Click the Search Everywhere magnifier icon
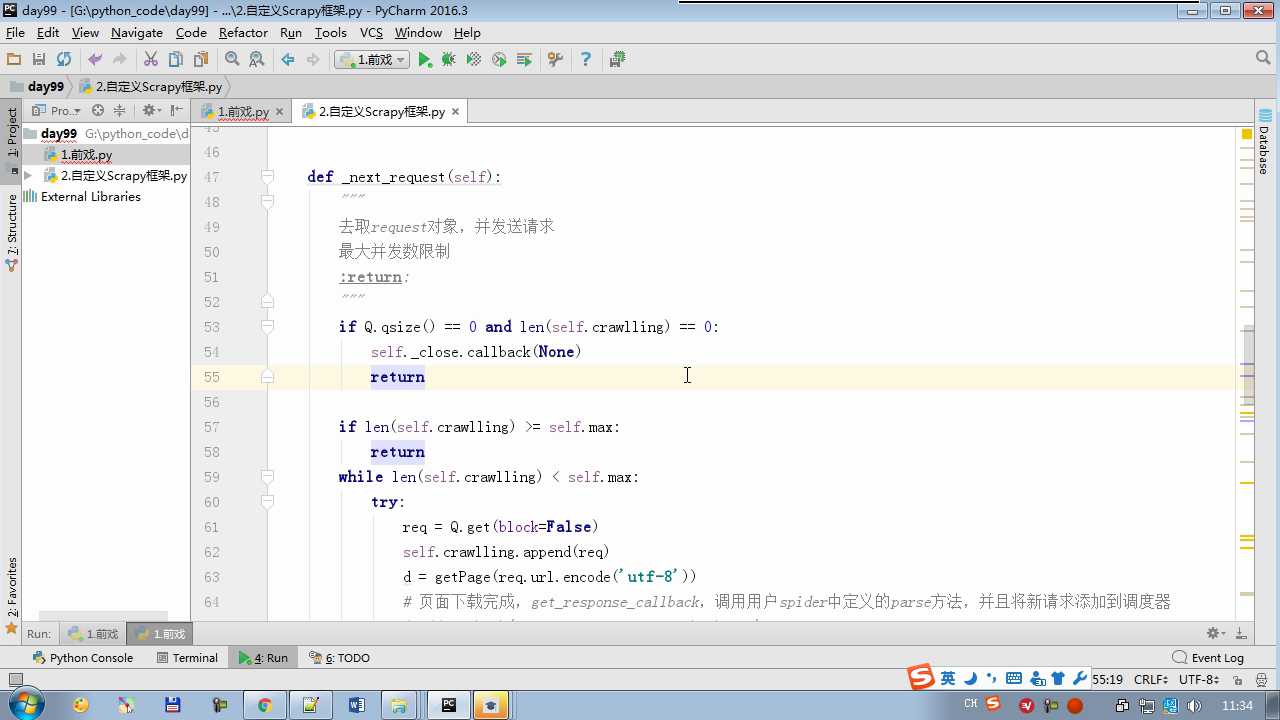 coord(1263,59)
